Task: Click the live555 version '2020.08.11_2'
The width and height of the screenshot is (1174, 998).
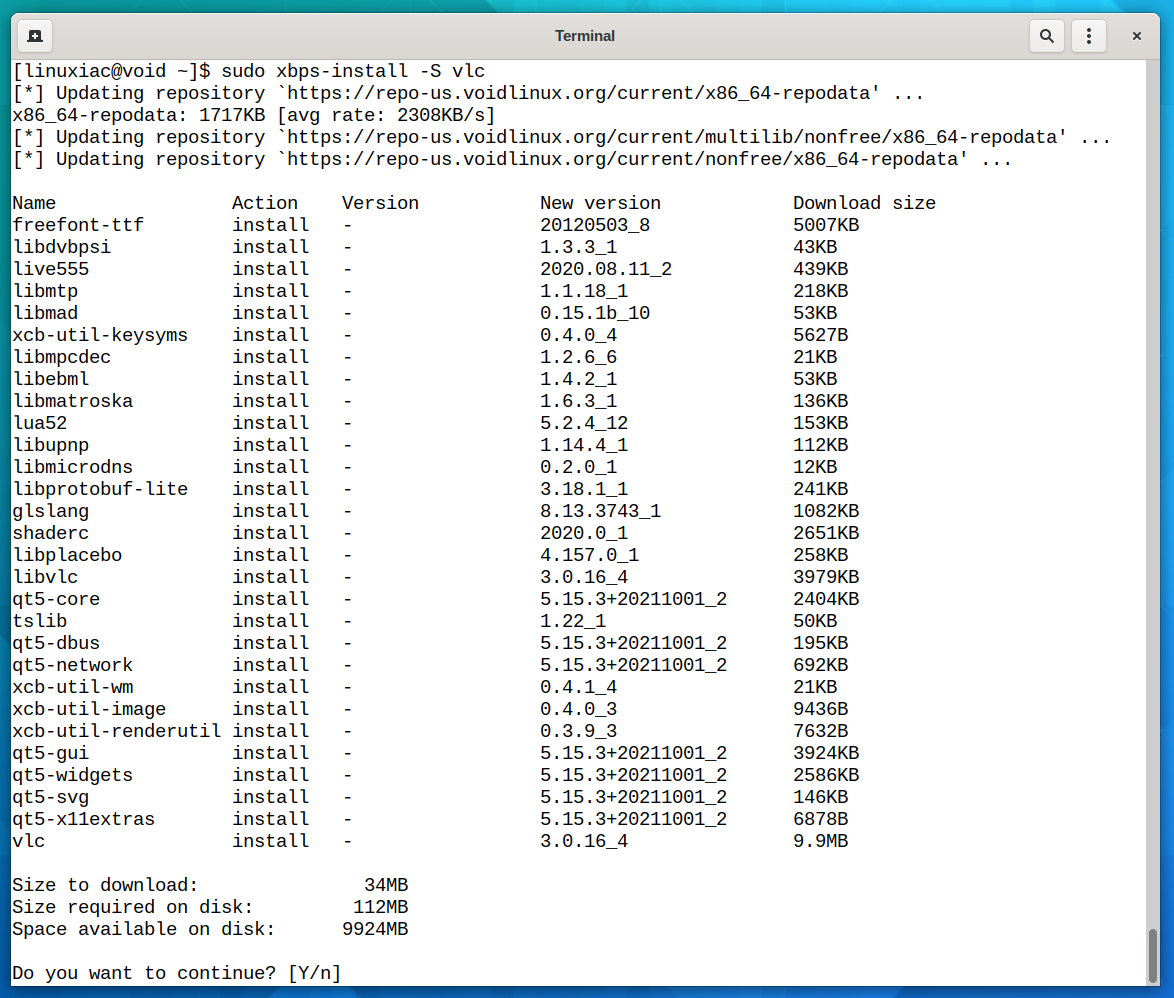Action: (606, 269)
